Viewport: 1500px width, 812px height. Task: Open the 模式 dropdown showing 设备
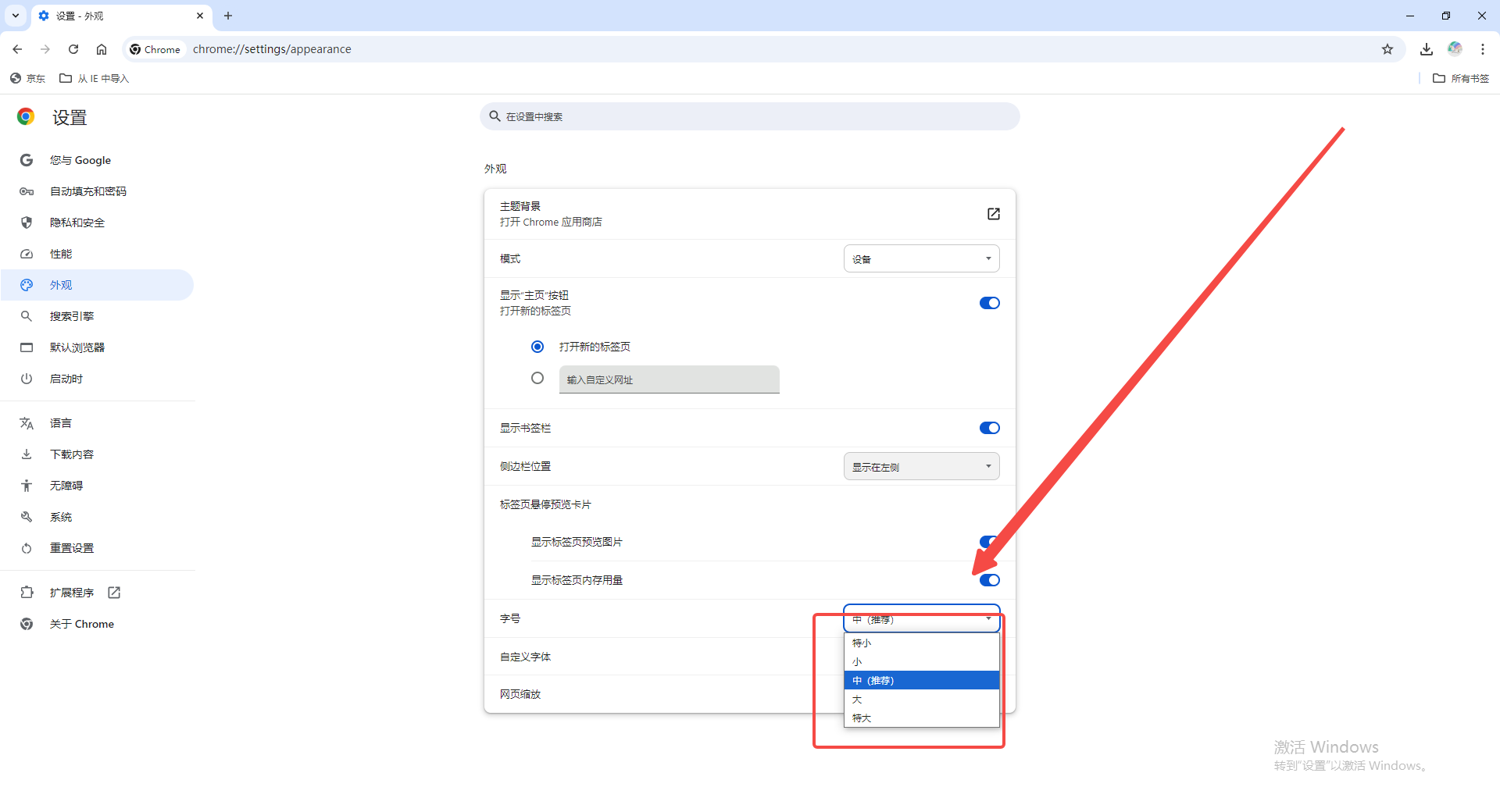922,258
